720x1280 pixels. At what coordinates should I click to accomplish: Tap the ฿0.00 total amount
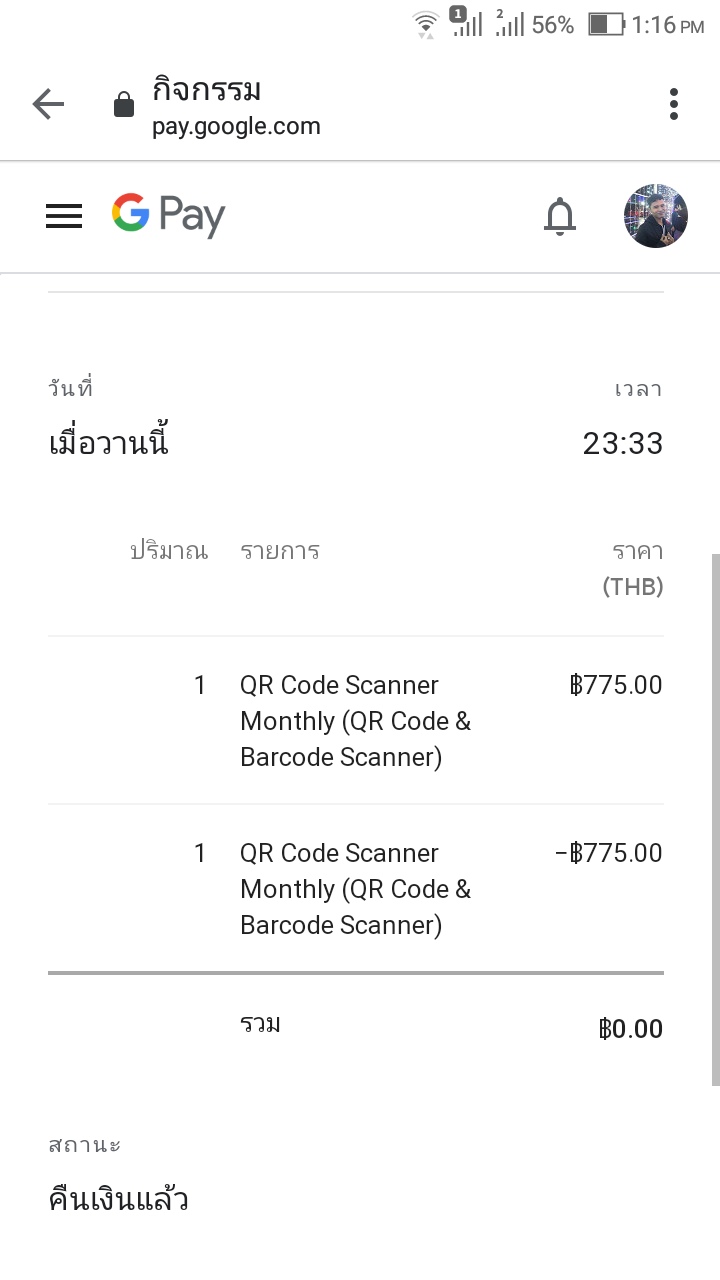(630, 1029)
